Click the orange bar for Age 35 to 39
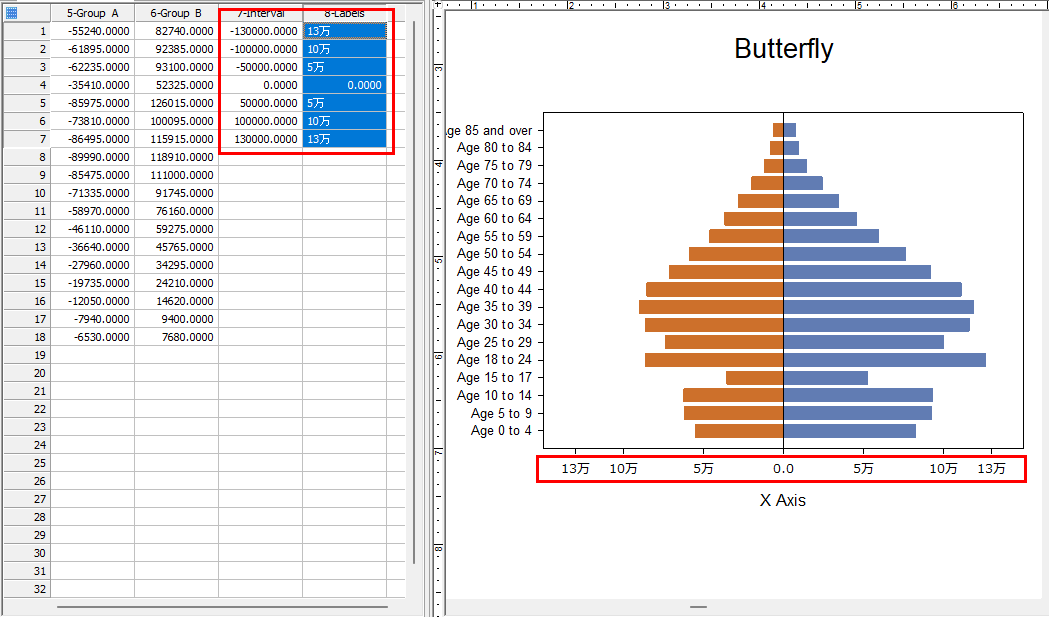Viewport: 1049px width, 617px height. tap(711, 307)
